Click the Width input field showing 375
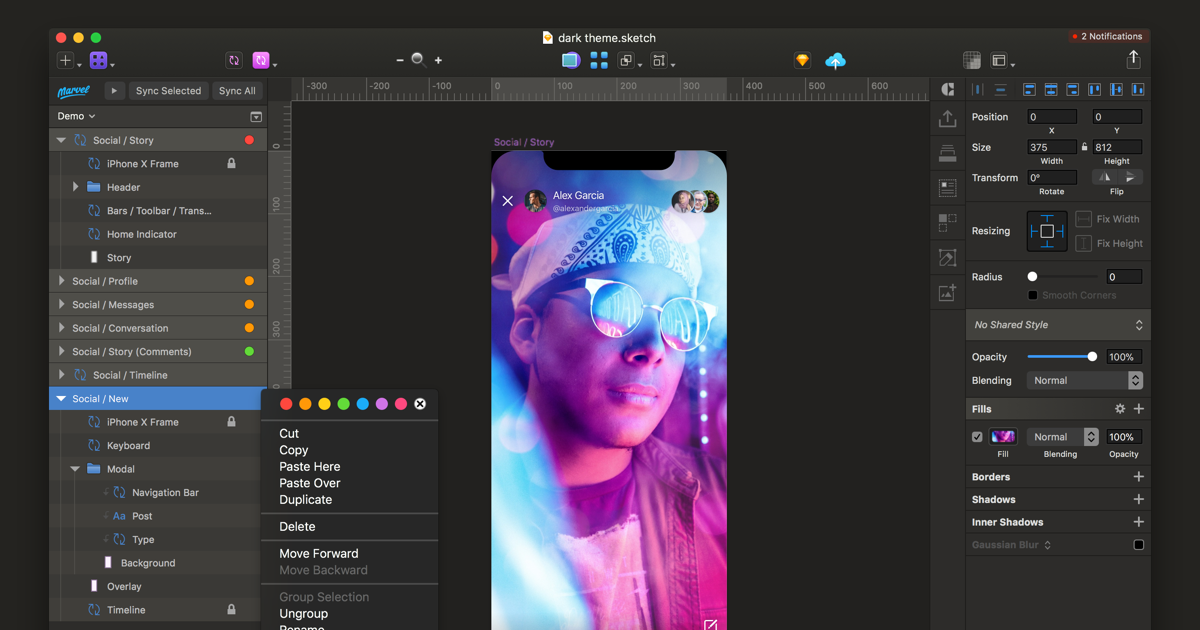This screenshot has width=1200, height=630. point(1051,146)
